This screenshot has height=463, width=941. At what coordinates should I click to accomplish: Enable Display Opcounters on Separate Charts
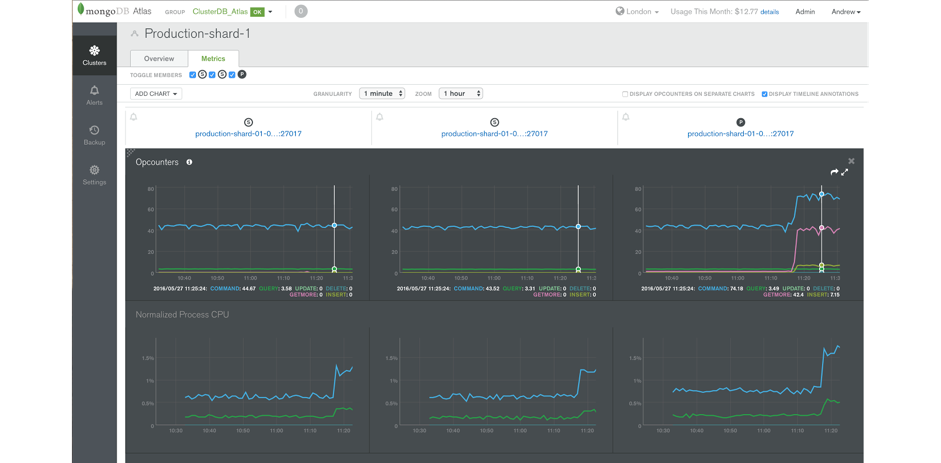(x=625, y=94)
